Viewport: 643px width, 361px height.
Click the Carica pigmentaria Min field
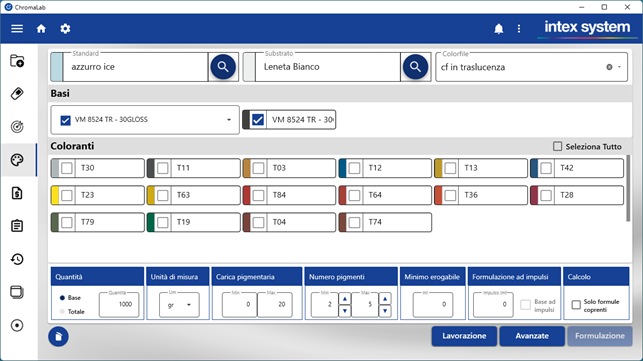(x=239, y=304)
